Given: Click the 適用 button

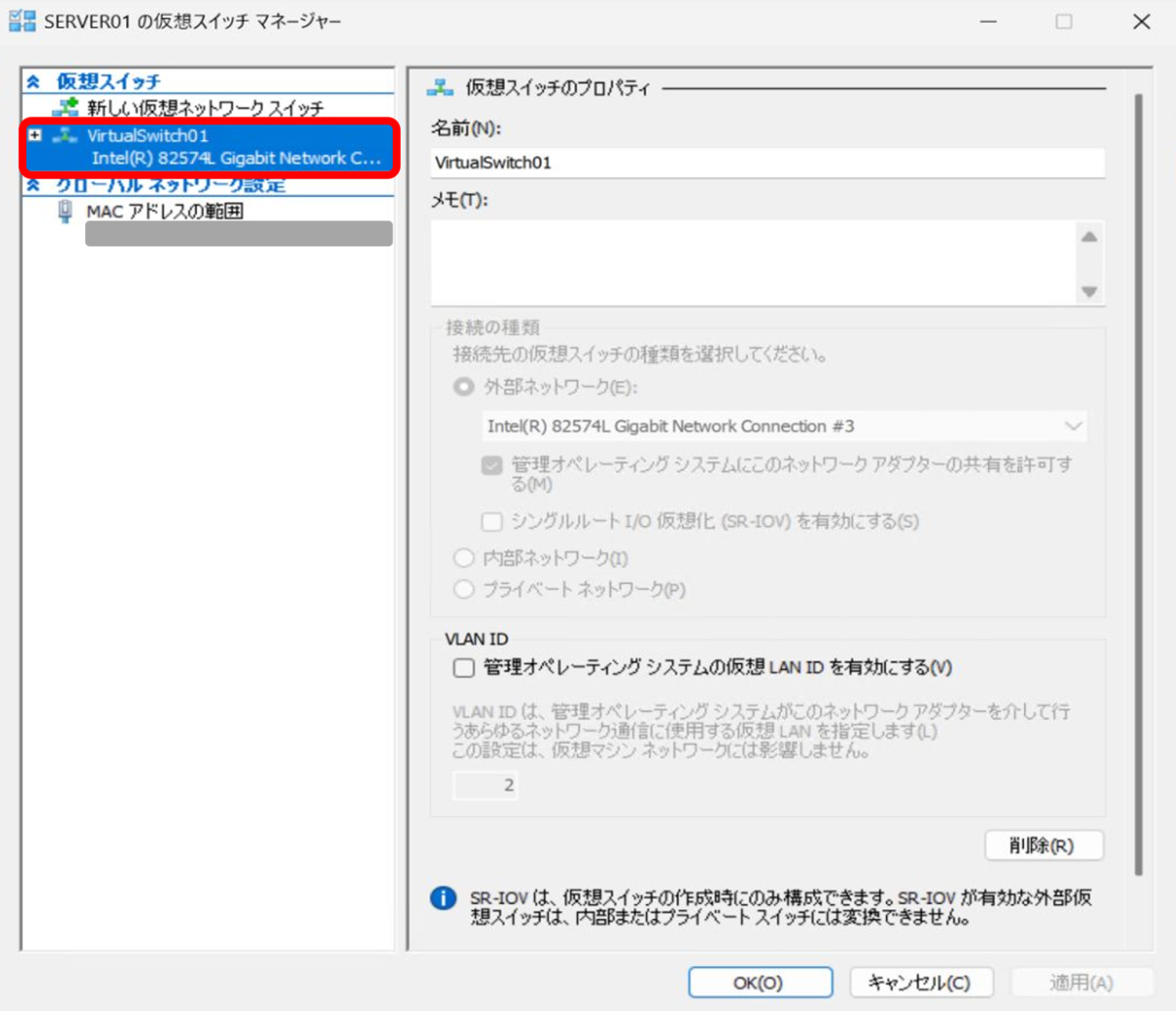Looking at the screenshot, I should pyautogui.click(x=1082, y=983).
